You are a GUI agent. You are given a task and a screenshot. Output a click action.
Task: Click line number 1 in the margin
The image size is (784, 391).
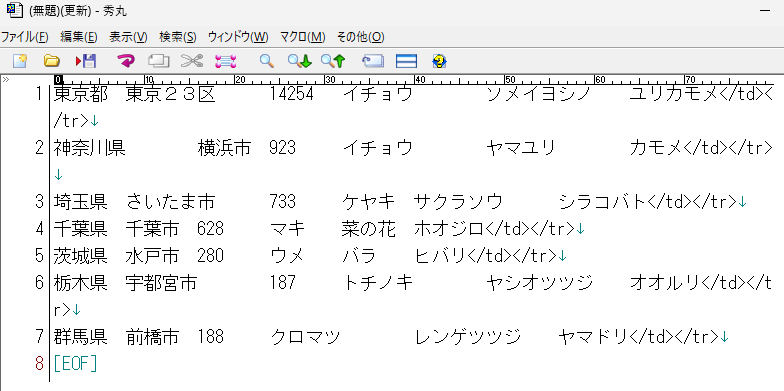(40, 94)
